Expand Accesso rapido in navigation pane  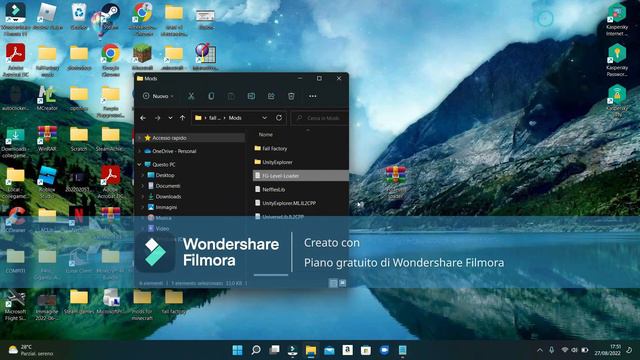(140, 138)
